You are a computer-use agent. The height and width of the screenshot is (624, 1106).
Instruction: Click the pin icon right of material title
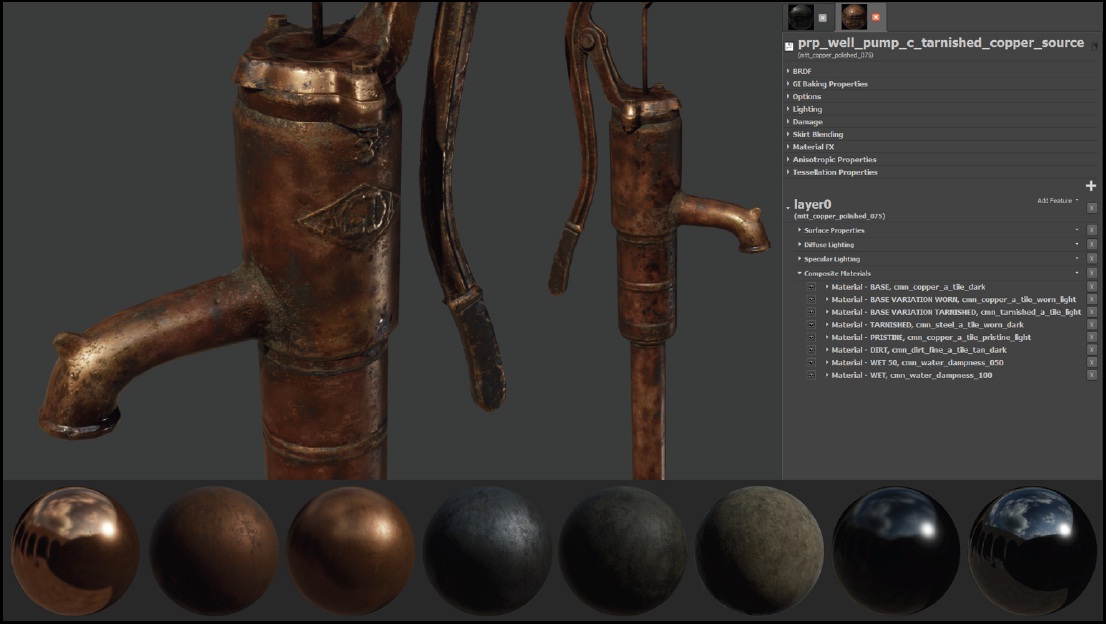click(1094, 46)
